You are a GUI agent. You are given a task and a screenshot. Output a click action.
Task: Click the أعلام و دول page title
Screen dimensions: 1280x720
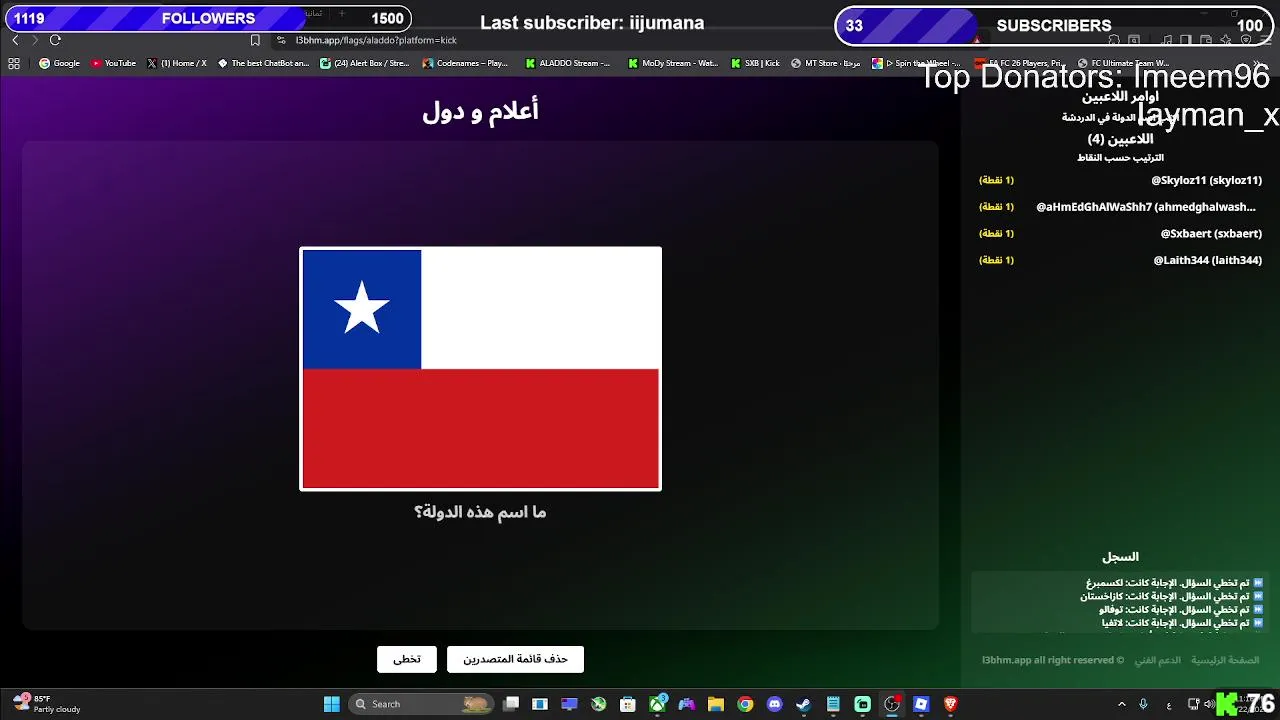(x=480, y=111)
